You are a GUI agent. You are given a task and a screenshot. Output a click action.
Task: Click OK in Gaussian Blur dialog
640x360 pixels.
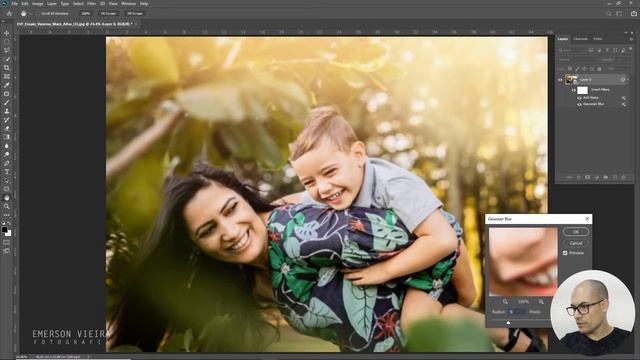coord(576,232)
